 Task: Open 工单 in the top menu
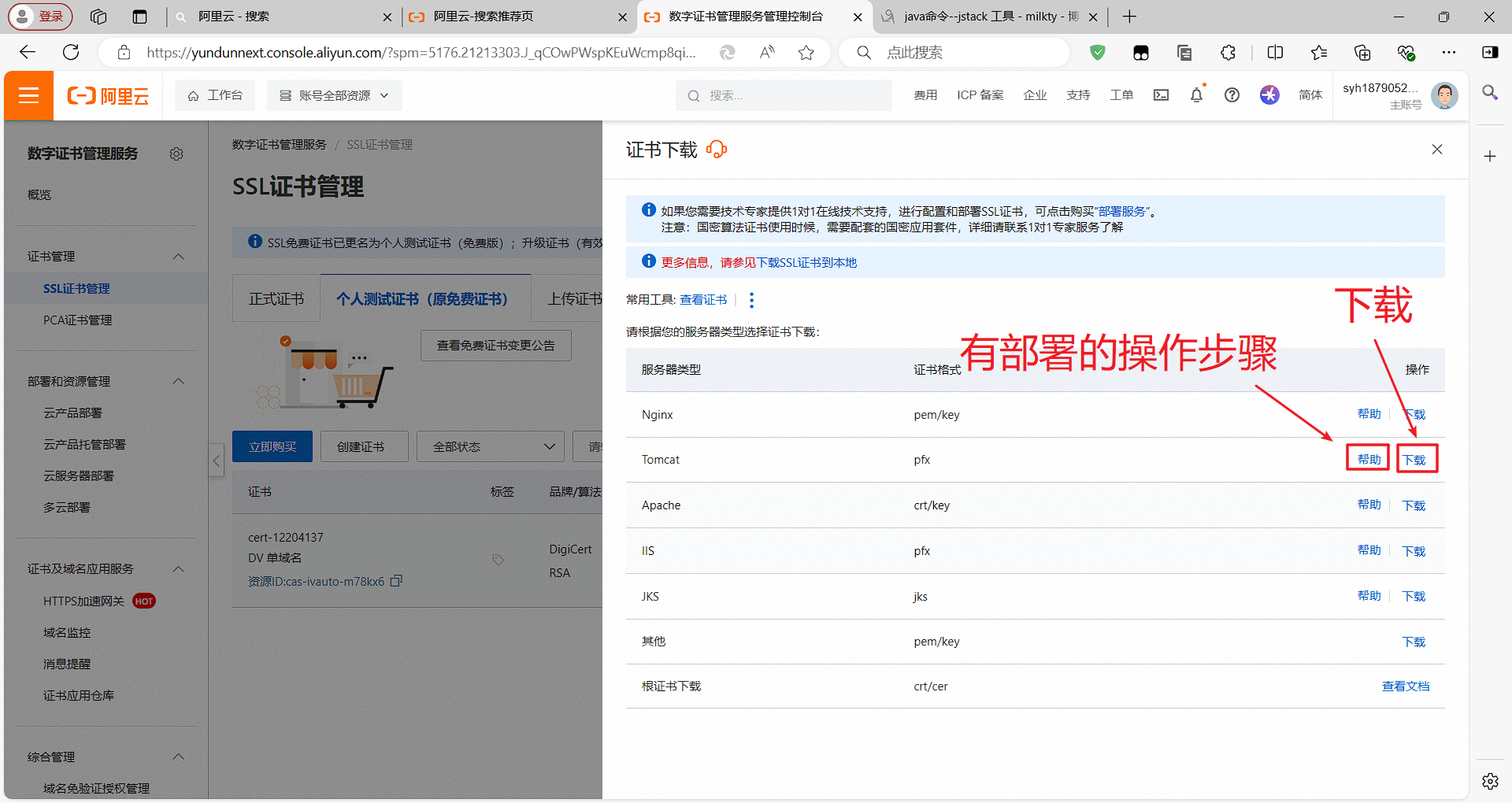point(1121,95)
